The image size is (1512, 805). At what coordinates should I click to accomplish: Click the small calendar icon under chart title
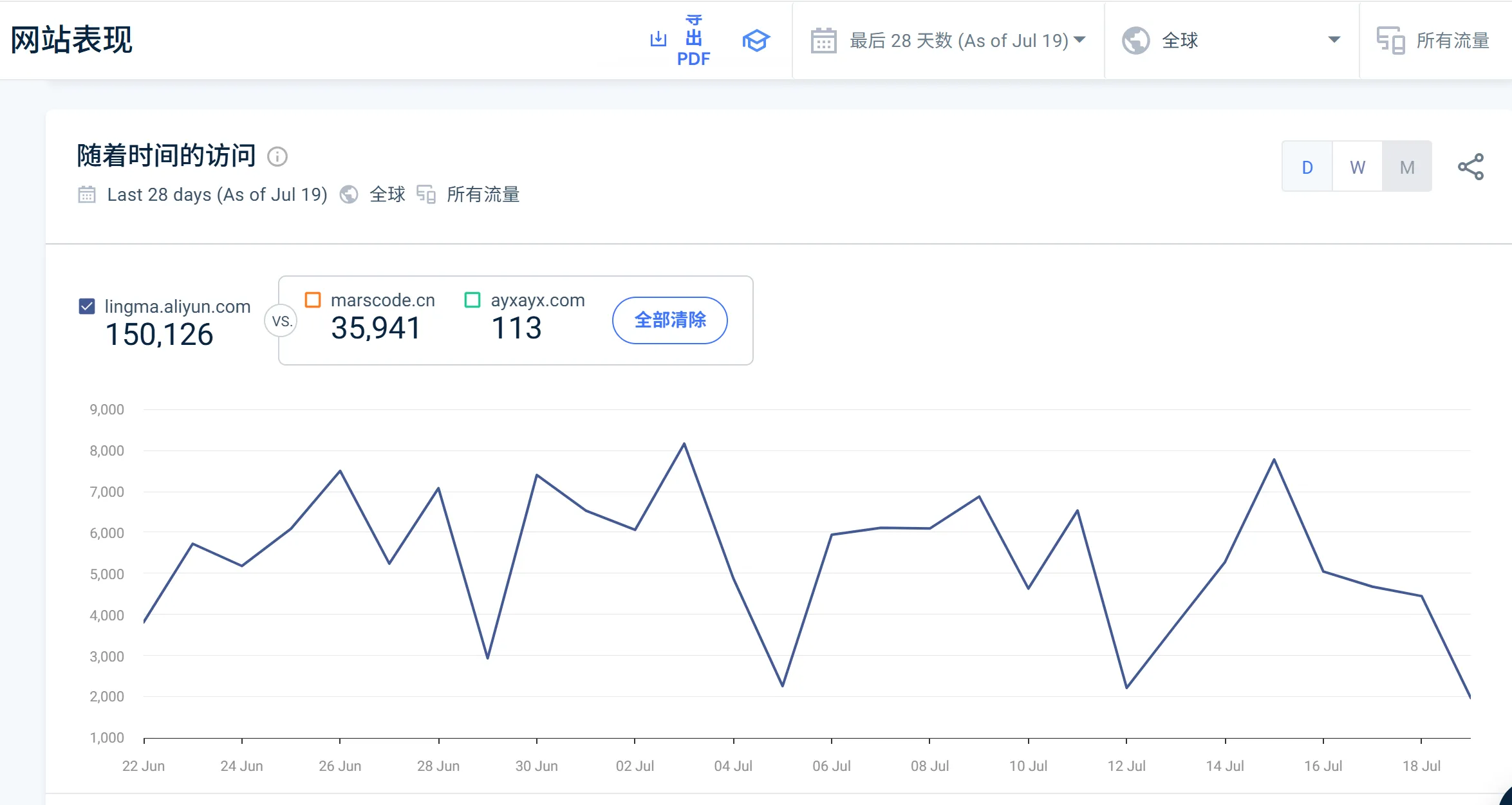pos(87,194)
